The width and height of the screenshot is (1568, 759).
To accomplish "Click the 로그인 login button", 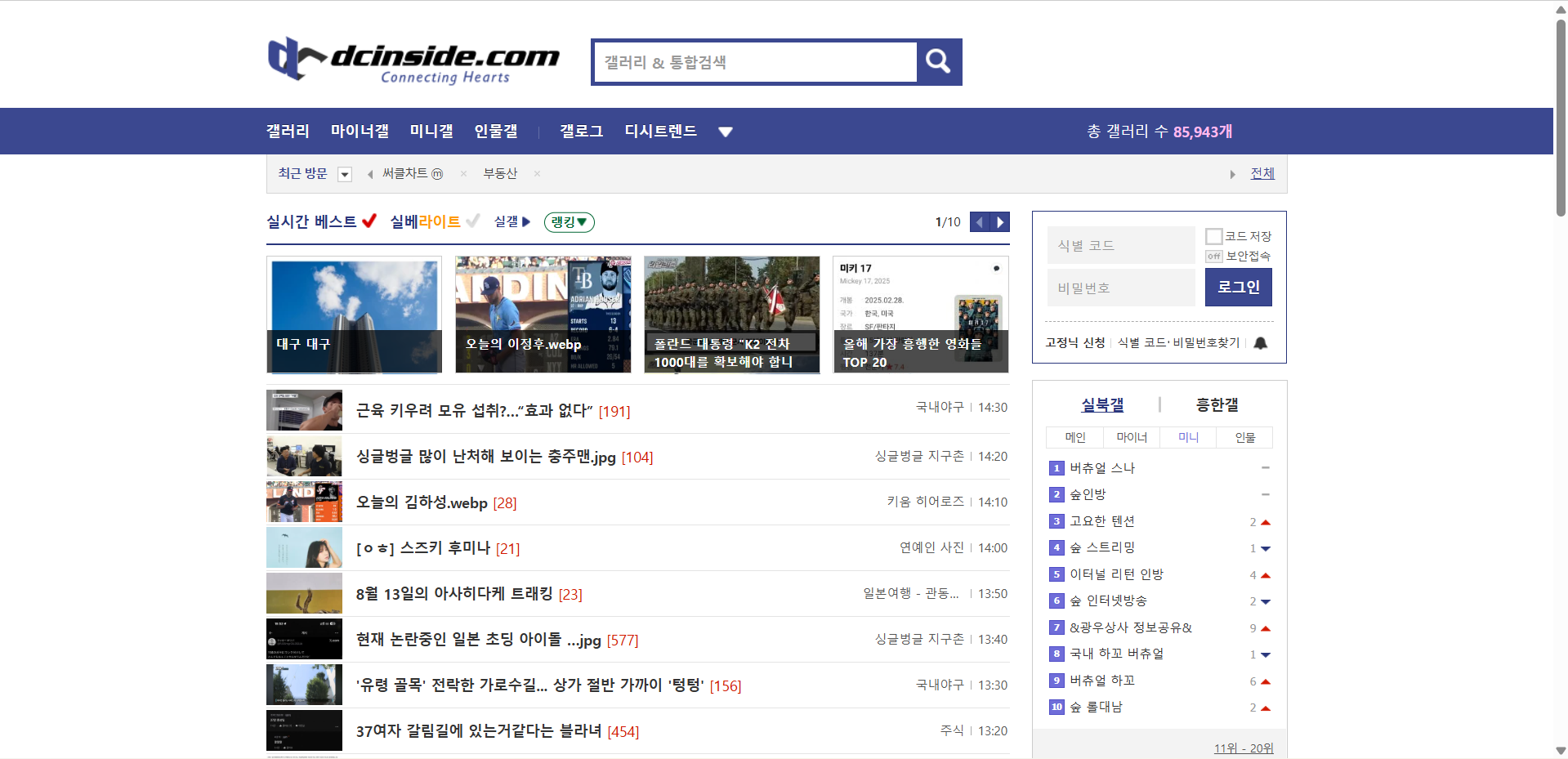I will click(x=1238, y=287).
